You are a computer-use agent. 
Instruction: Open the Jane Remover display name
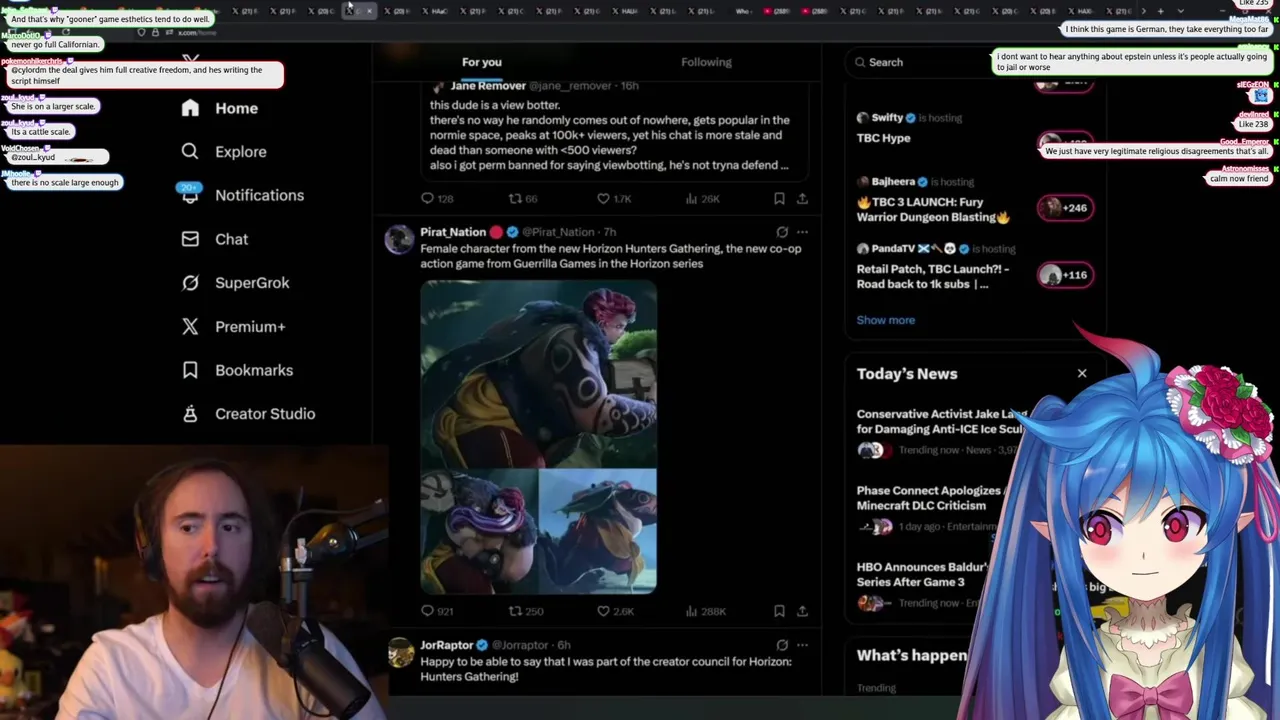point(488,86)
